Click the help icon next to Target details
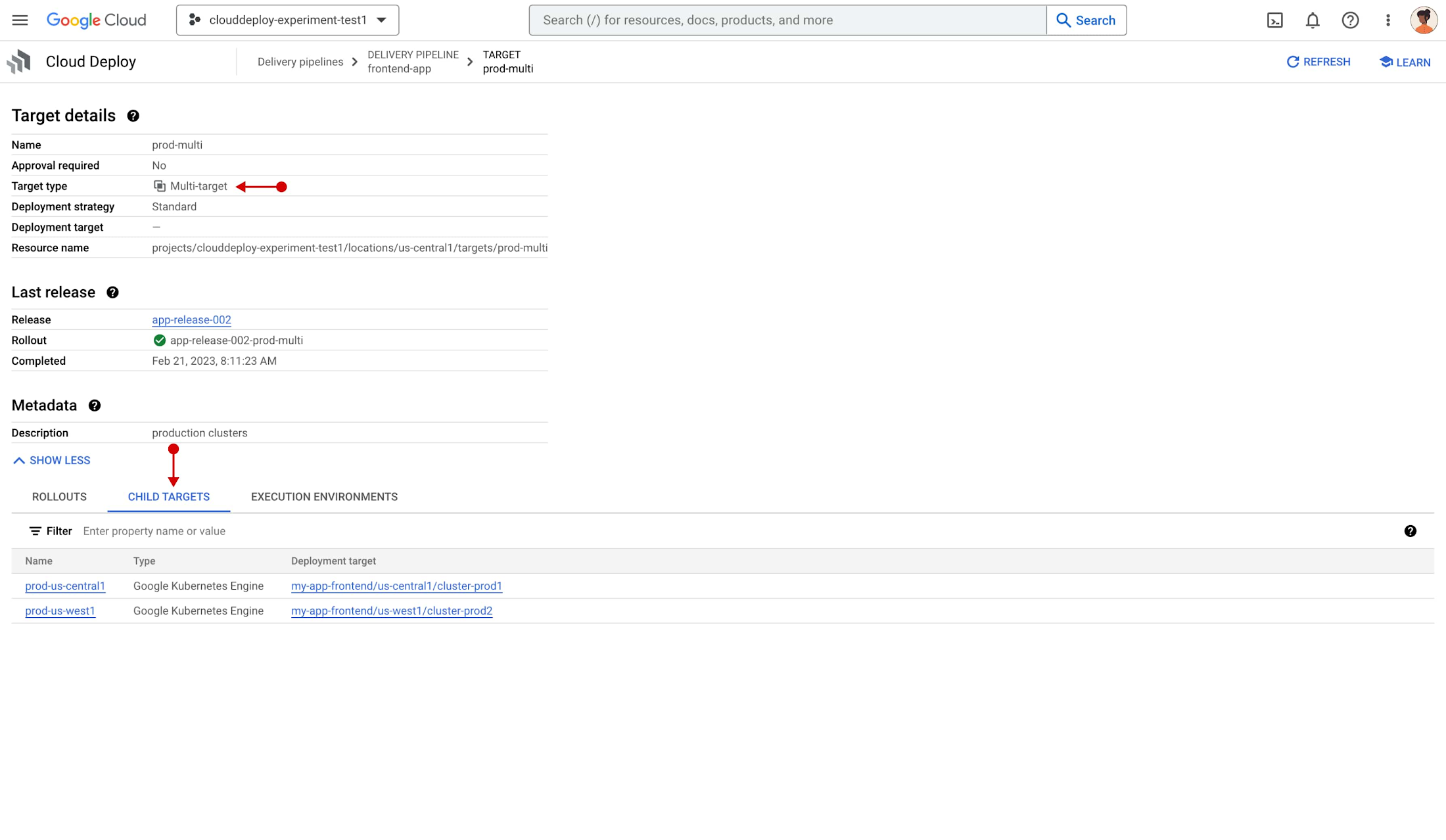The height and width of the screenshot is (840, 1446). click(132, 115)
